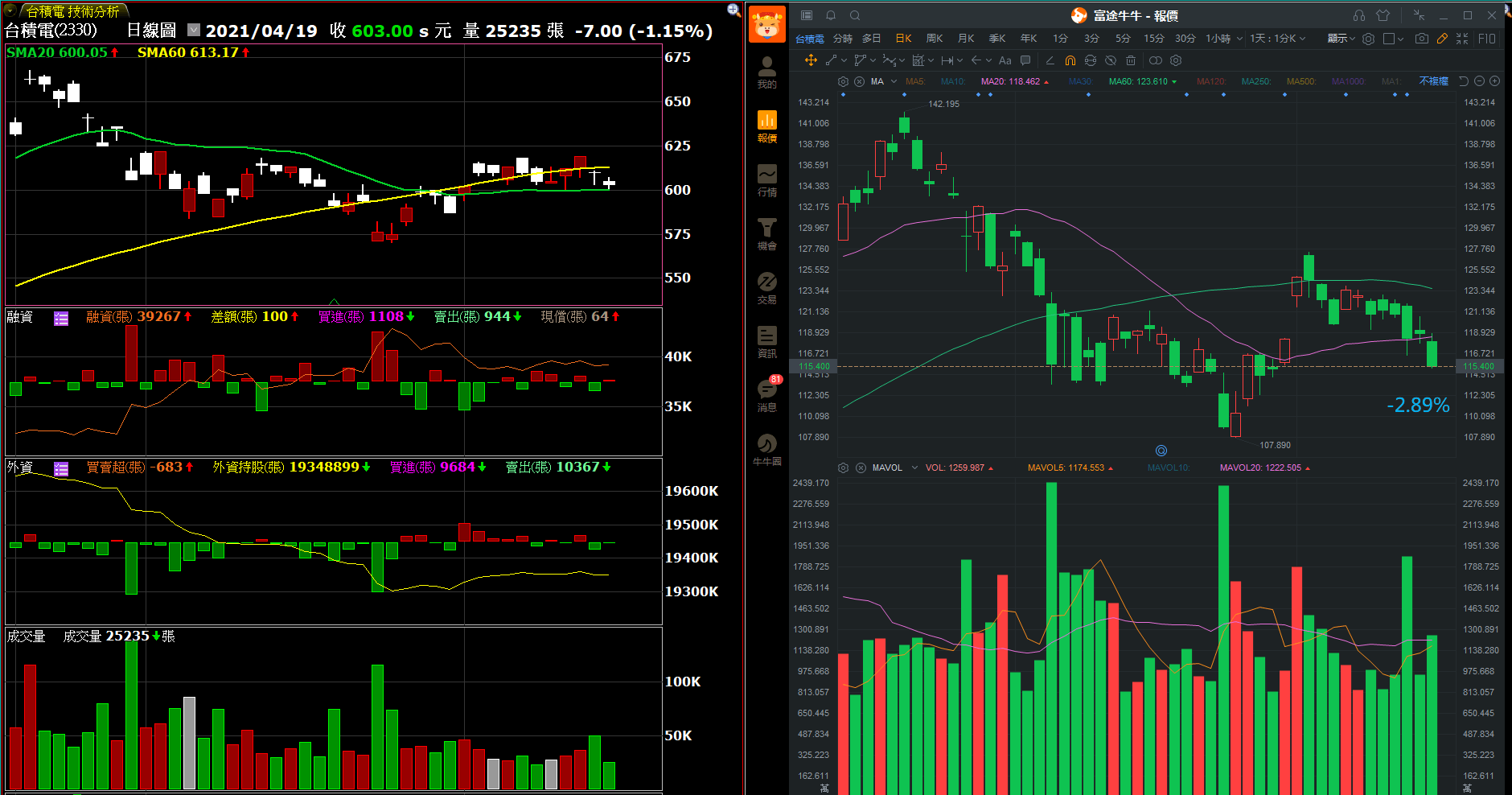Open the 行情 market sidebar icon
The width and height of the screenshot is (1512, 795).
pos(766,180)
